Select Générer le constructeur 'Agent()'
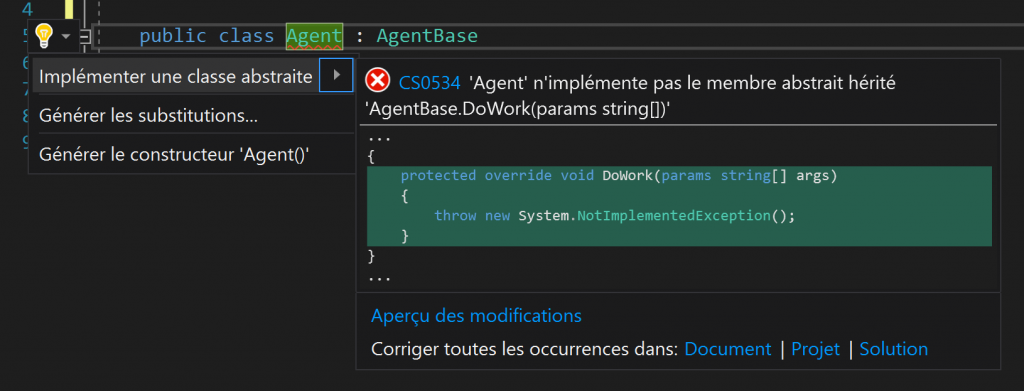Screen dimensions: 1024x391 [x=174, y=155]
